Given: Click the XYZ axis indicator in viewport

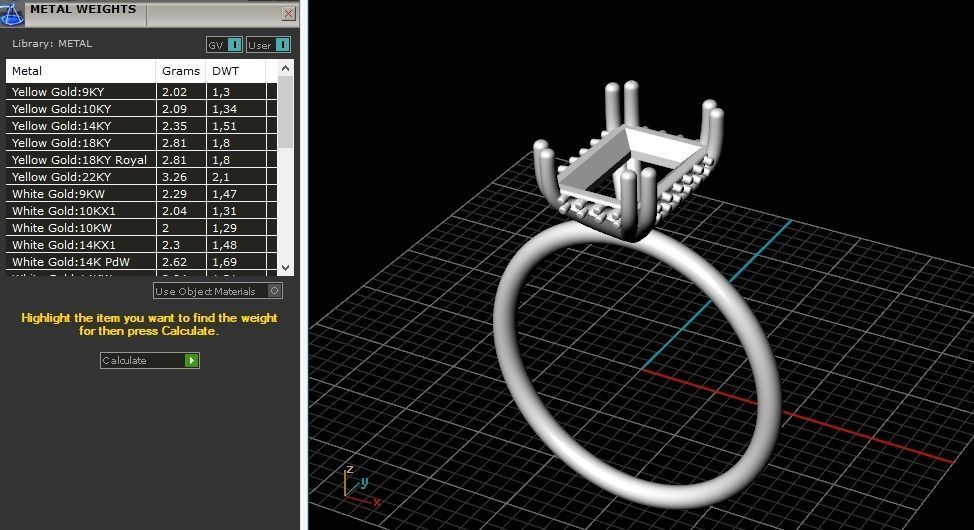Looking at the screenshot, I should (361, 485).
